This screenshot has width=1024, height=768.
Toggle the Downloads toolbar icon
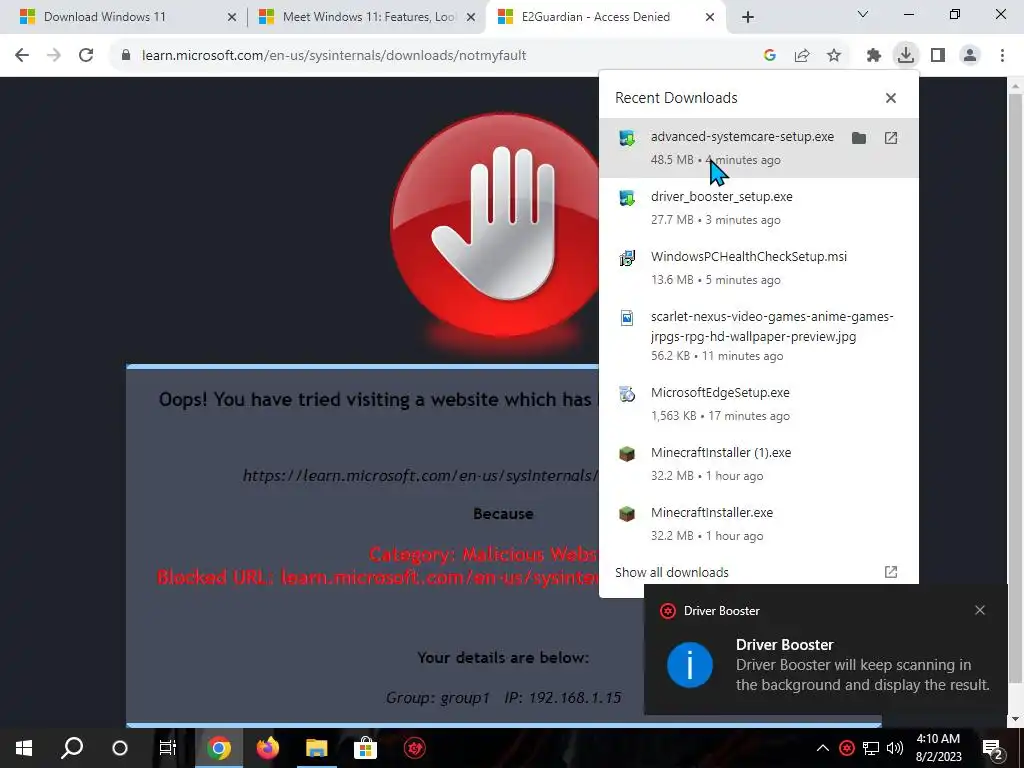906,55
